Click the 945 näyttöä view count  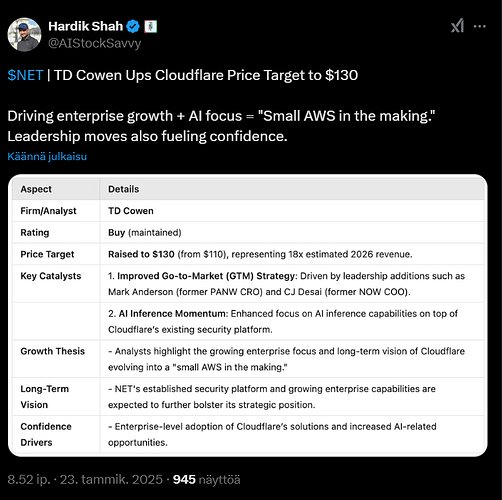pos(206,480)
